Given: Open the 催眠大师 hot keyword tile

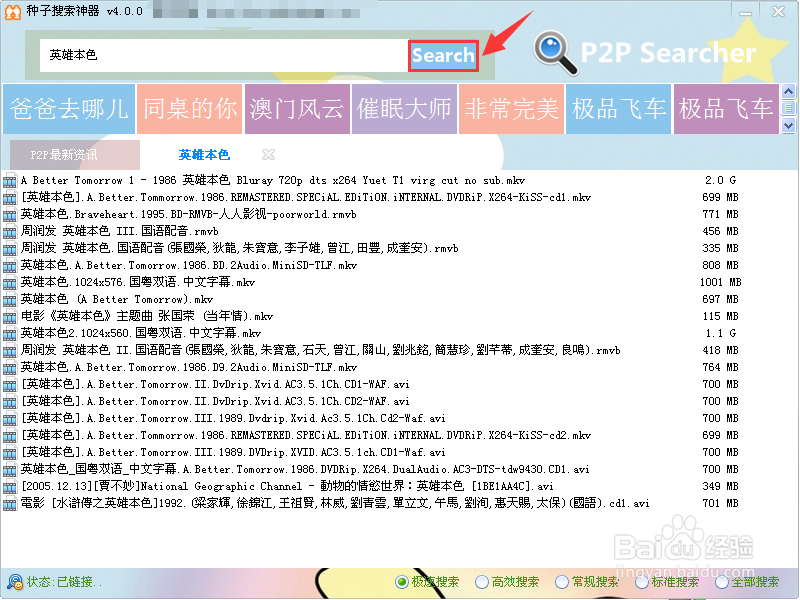Looking at the screenshot, I should pos(404,109).
